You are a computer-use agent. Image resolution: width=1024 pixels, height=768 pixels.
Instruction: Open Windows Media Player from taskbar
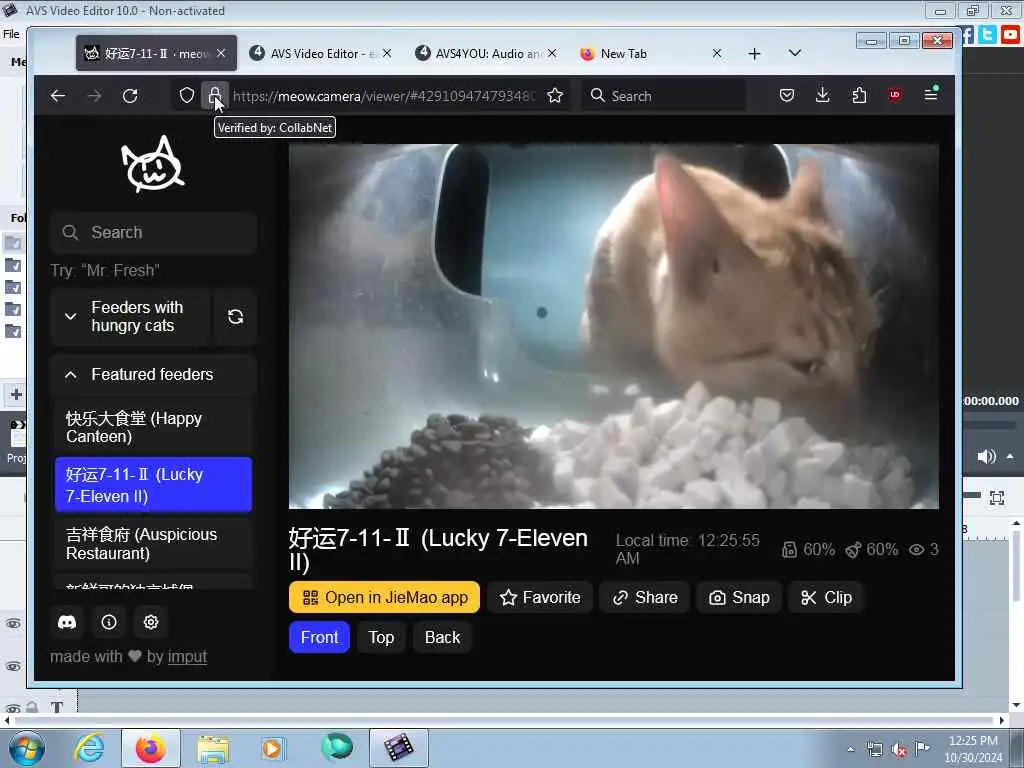pyautogui.click(x=272, y=748)
